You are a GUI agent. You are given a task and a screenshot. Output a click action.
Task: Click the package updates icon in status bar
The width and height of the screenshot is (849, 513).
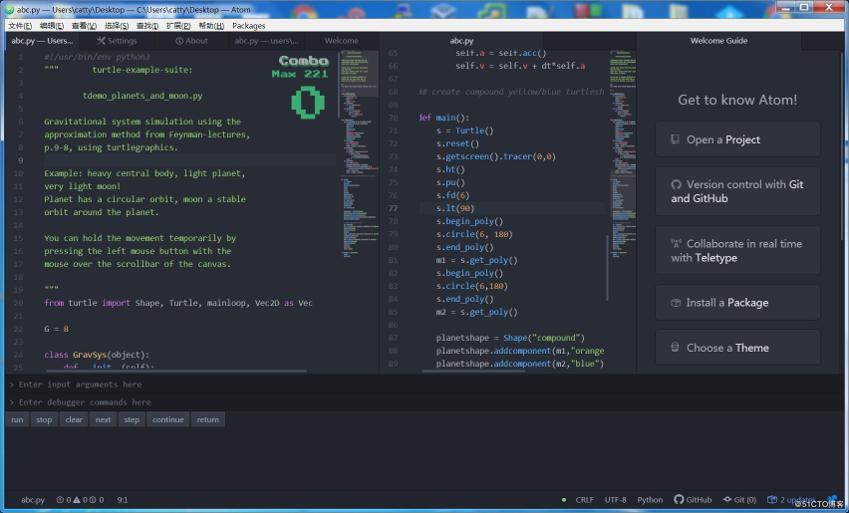(x=772, y=499)
